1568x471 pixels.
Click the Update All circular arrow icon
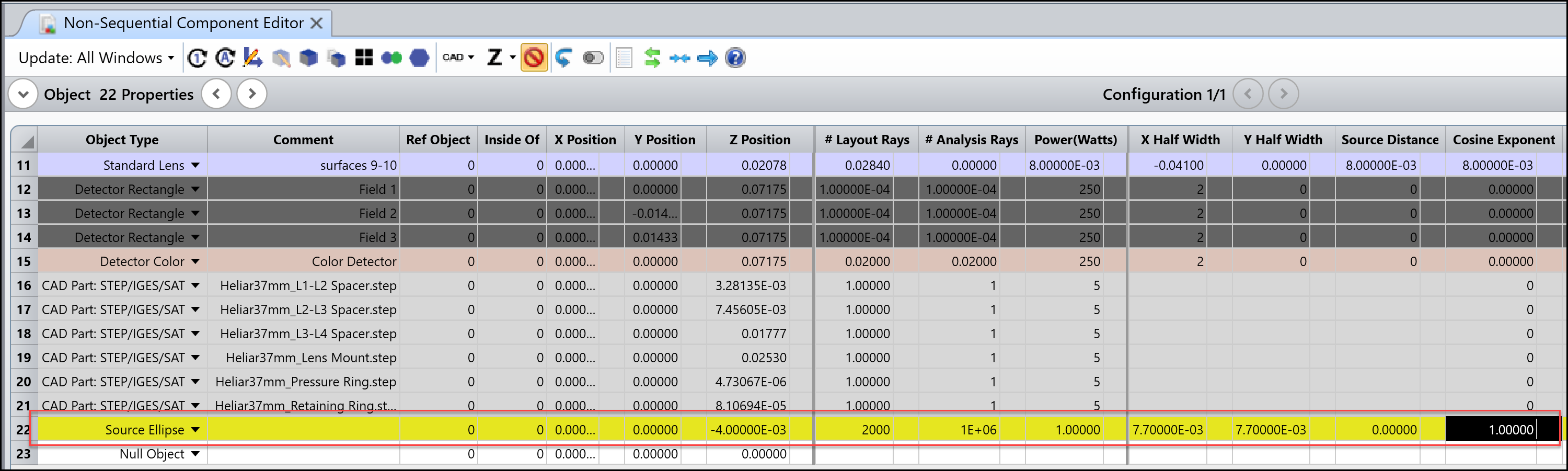[x=225, y=58]
